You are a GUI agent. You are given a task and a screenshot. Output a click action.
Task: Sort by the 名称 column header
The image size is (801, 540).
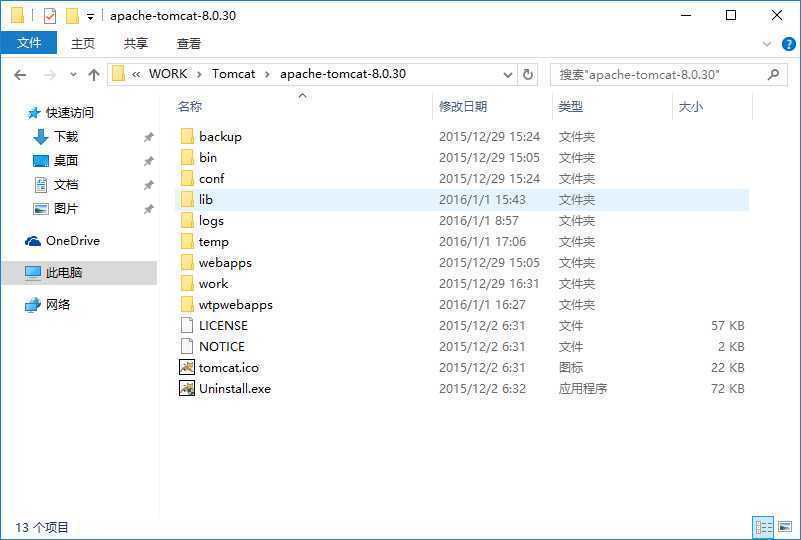pos(304,106)
